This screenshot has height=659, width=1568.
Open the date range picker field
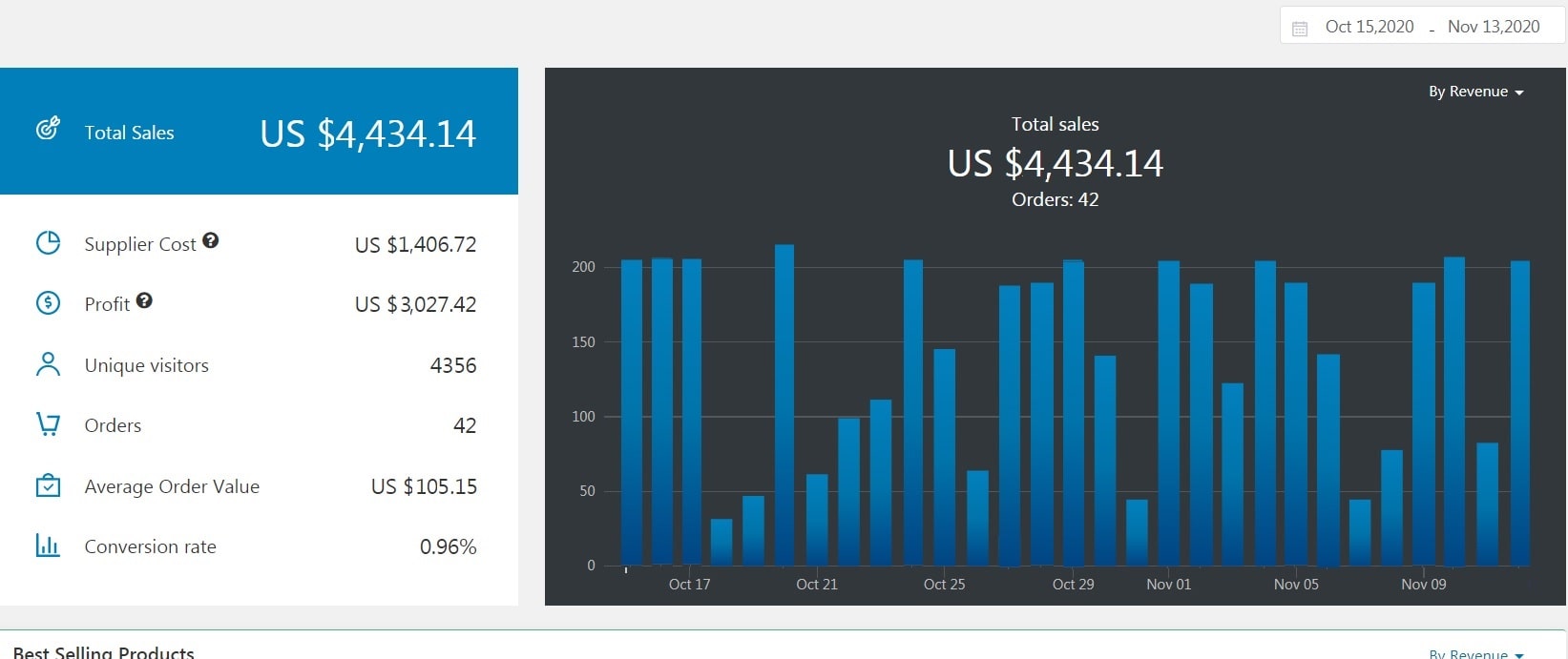click(1422, 27)
